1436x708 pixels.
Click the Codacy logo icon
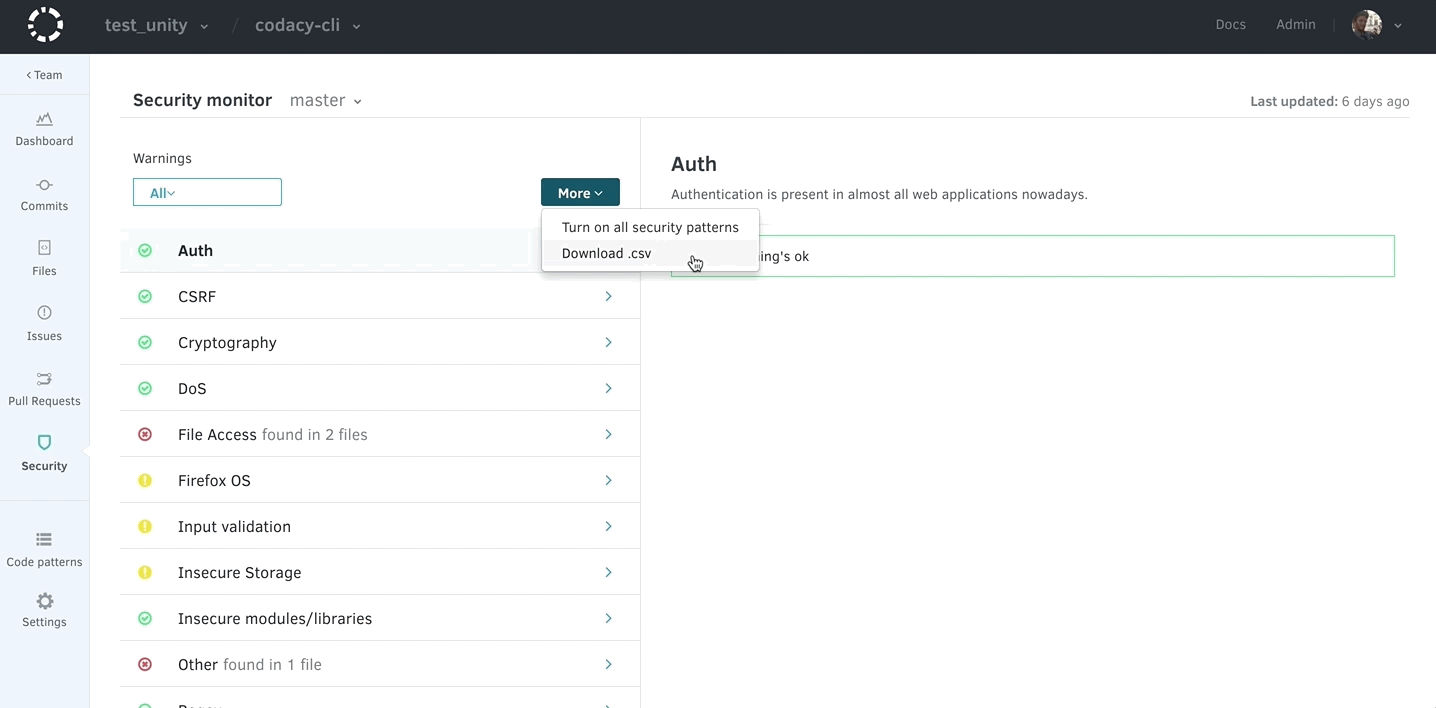coord(45,25)
